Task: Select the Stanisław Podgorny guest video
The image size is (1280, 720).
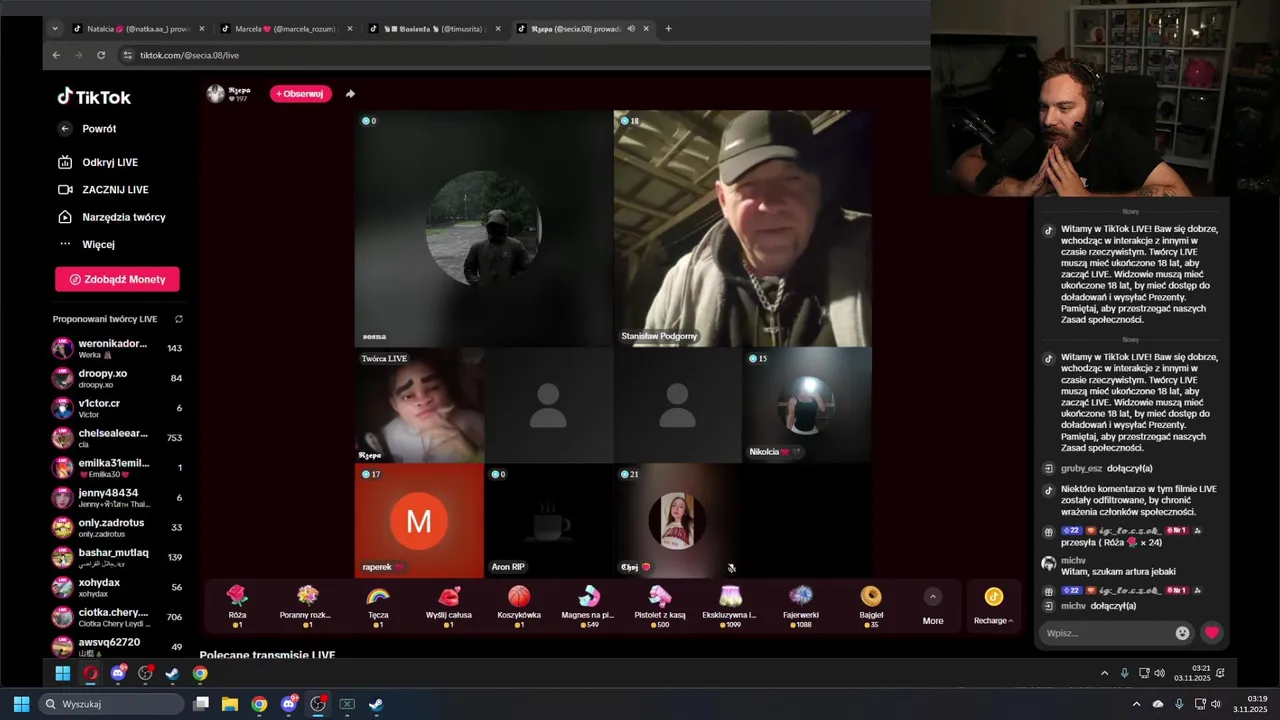Action: point(742,228)
